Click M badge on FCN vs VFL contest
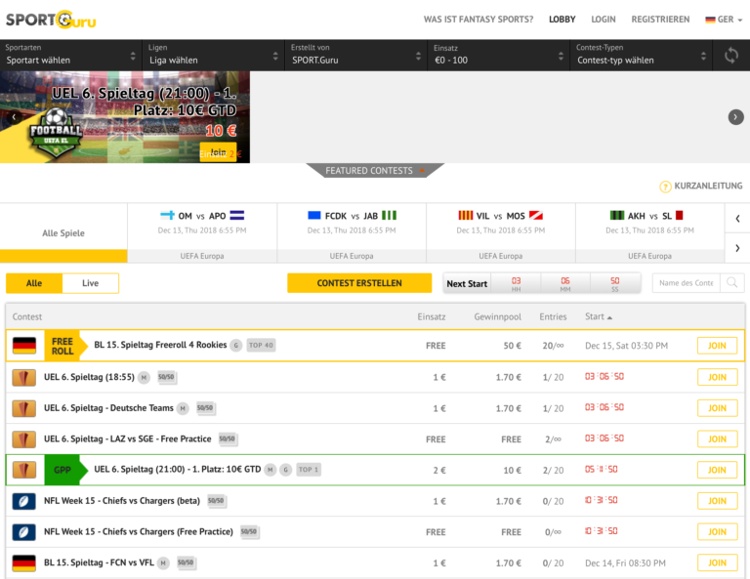This screenshot has width=750, height=579. click(163, 563)
